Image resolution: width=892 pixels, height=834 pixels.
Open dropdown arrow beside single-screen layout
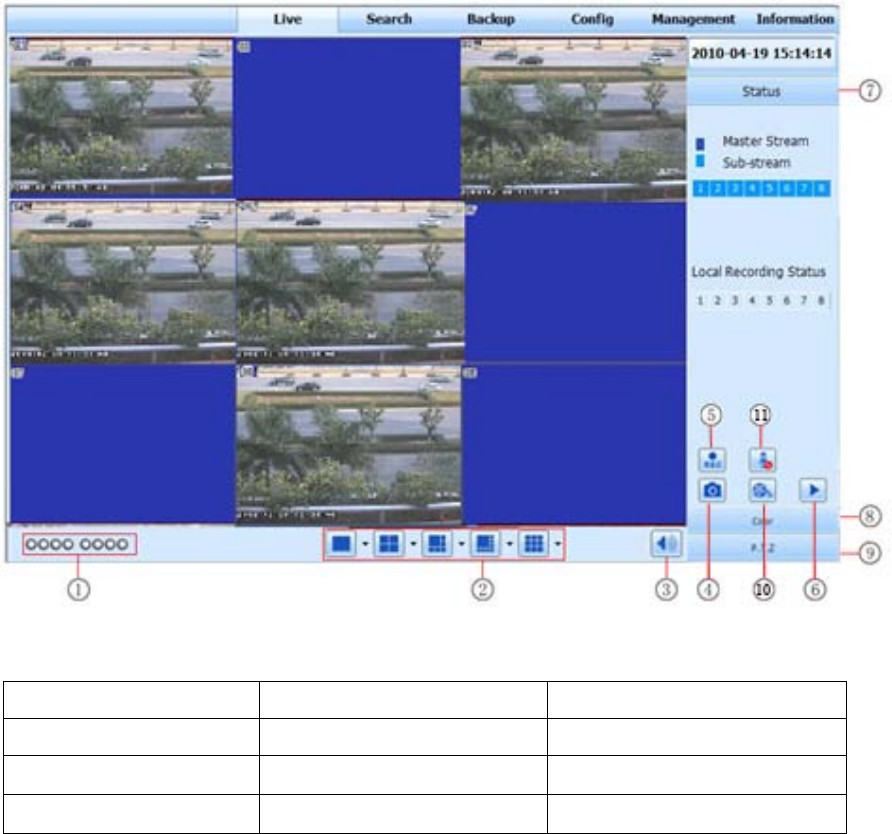pyautogui.click(x=365, y=544)
